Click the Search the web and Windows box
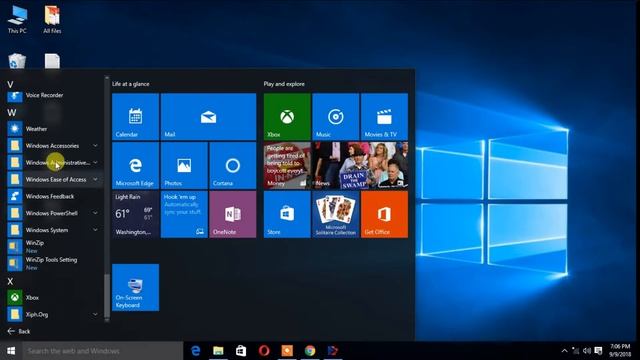 pos(102,351)
